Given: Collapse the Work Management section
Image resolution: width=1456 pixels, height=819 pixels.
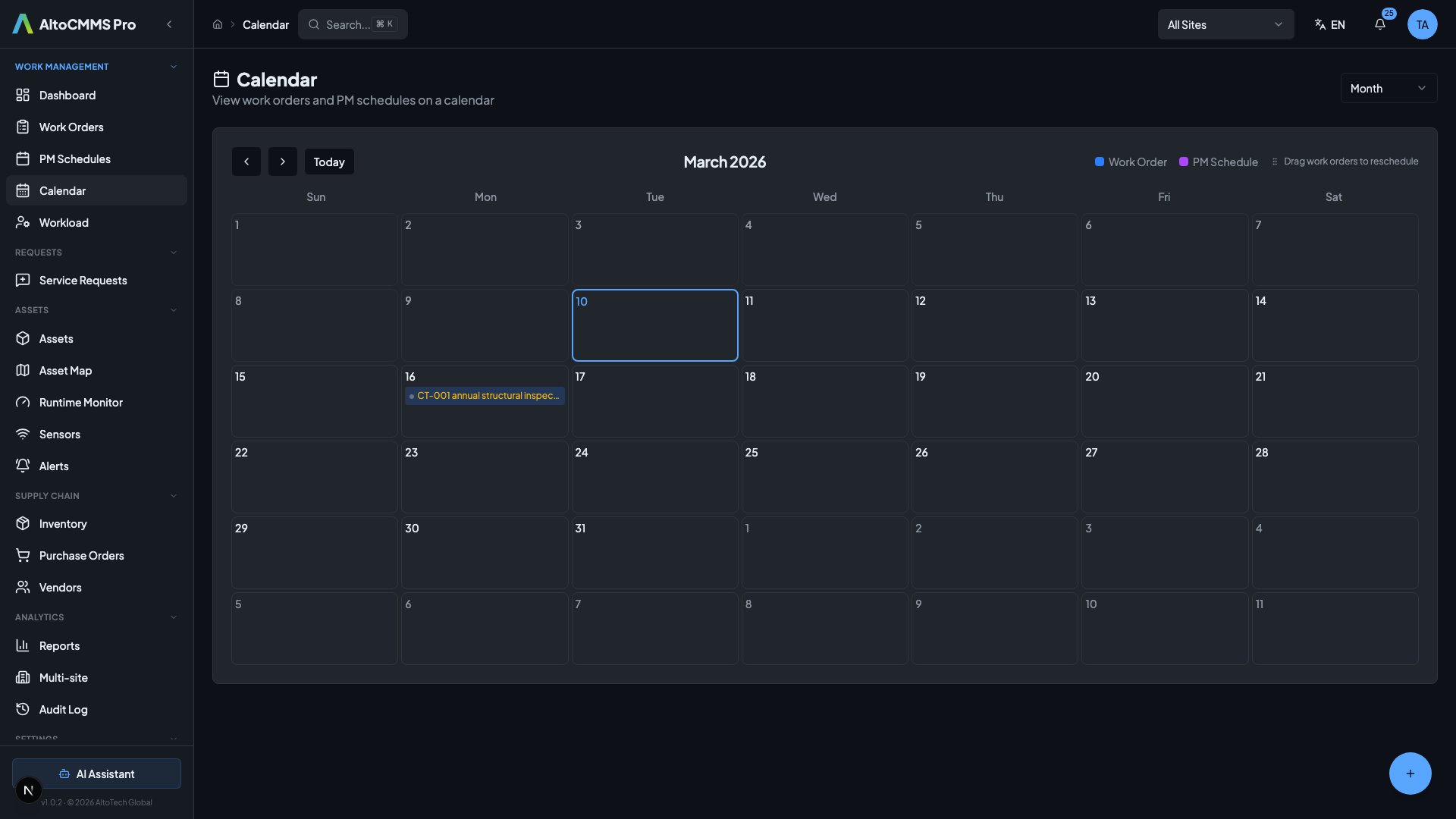Looking at the screenshot, I should pyautogui.click(x=174, y=66).
